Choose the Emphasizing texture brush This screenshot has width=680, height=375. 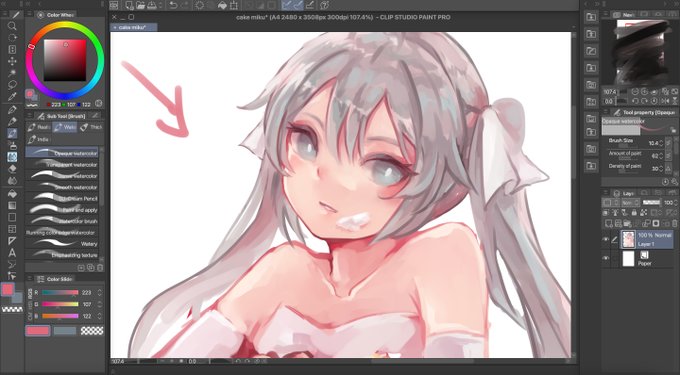pyautogui.click(x=62, y=255)
